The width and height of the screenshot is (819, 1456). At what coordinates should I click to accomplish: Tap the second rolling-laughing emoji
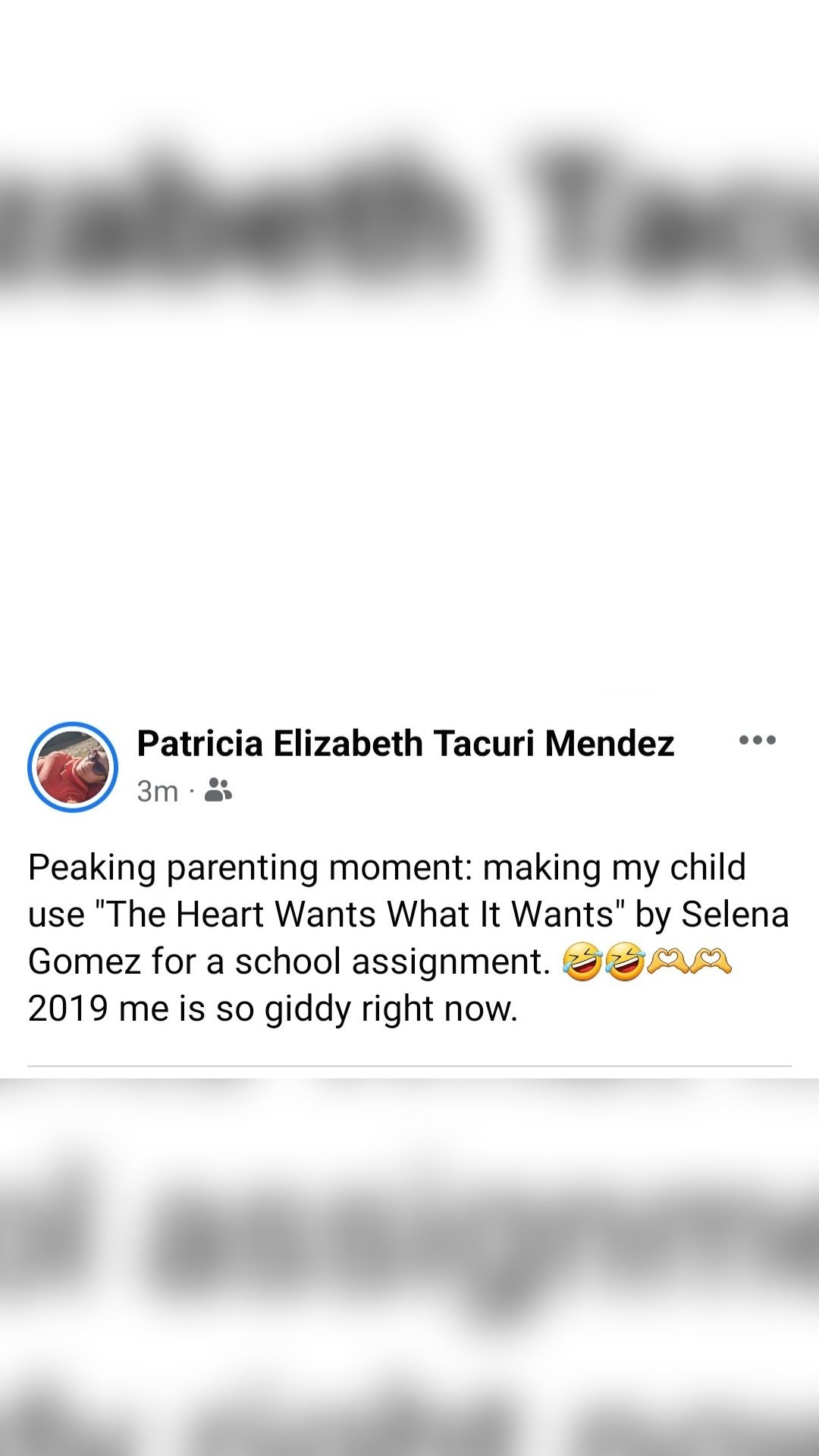pyautogui.click(x=624, y=963)
